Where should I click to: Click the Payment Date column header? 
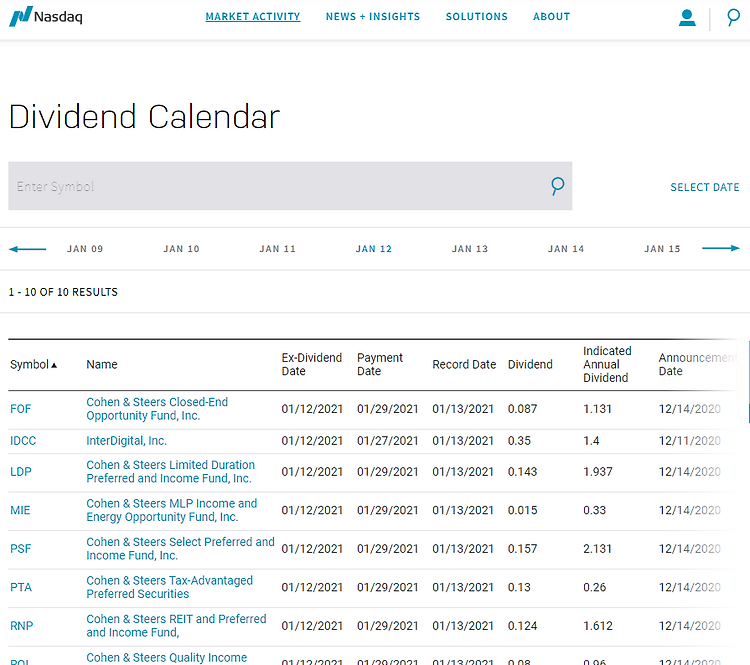(x=380, y=365)
